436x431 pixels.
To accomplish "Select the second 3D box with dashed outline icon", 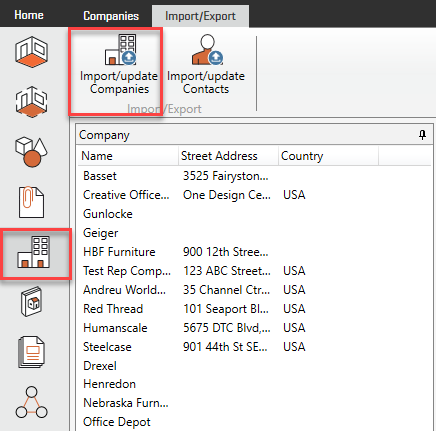I will click(x=31, y=102).
